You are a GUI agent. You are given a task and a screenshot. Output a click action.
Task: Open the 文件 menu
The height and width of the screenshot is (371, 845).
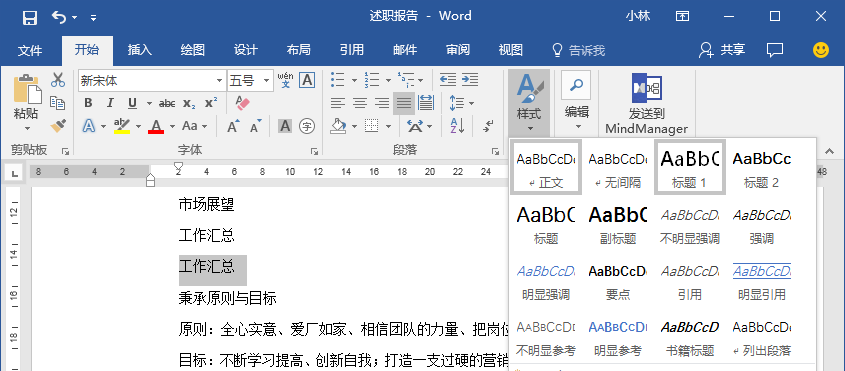(x=30, y=51)
